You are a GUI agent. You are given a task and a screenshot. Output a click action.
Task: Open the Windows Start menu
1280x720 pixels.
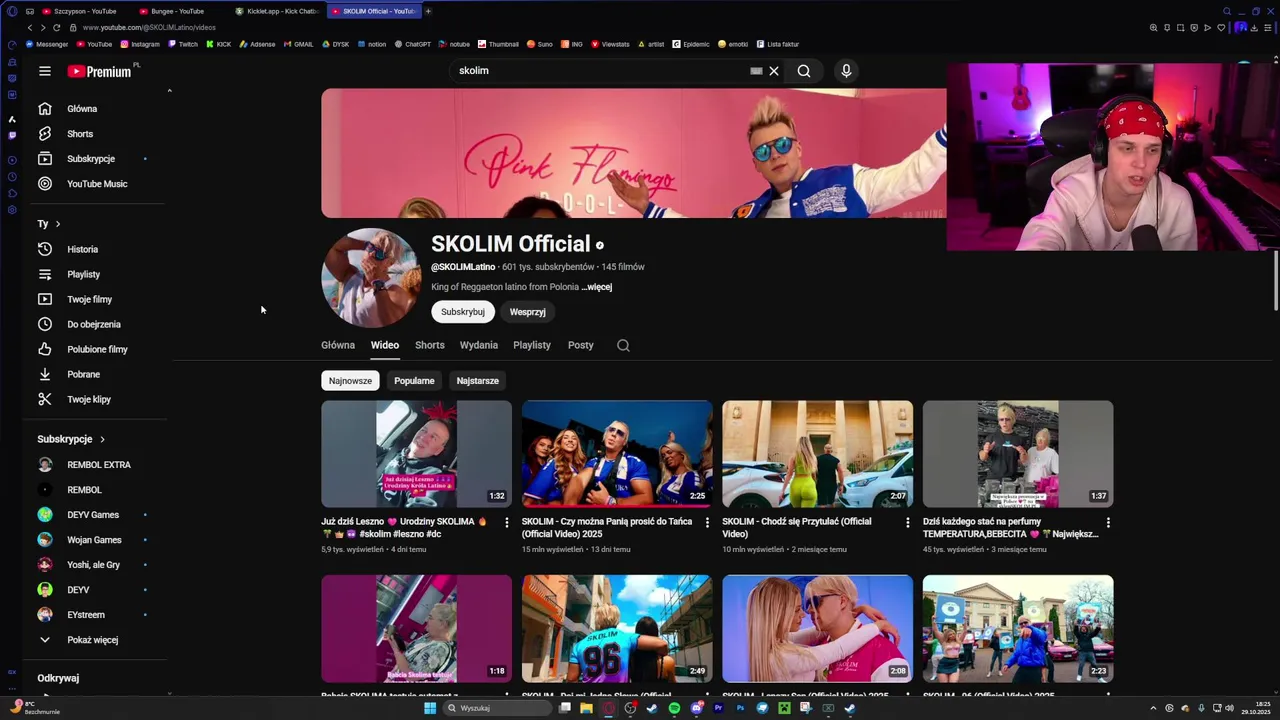pyautogui.click(x=430, y=708)
